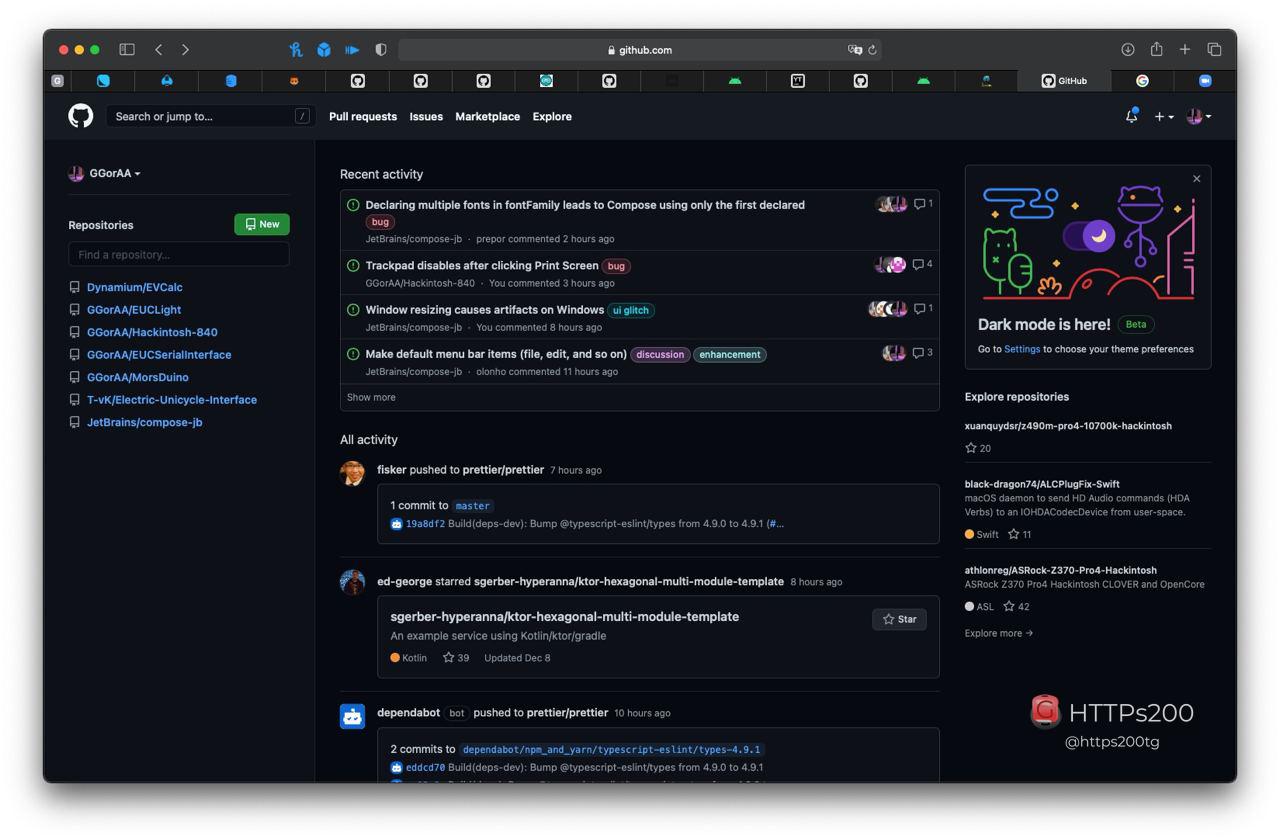Click the enhancement label
Viewport: 1280px width, 840px height.
[x=730, y=354]
